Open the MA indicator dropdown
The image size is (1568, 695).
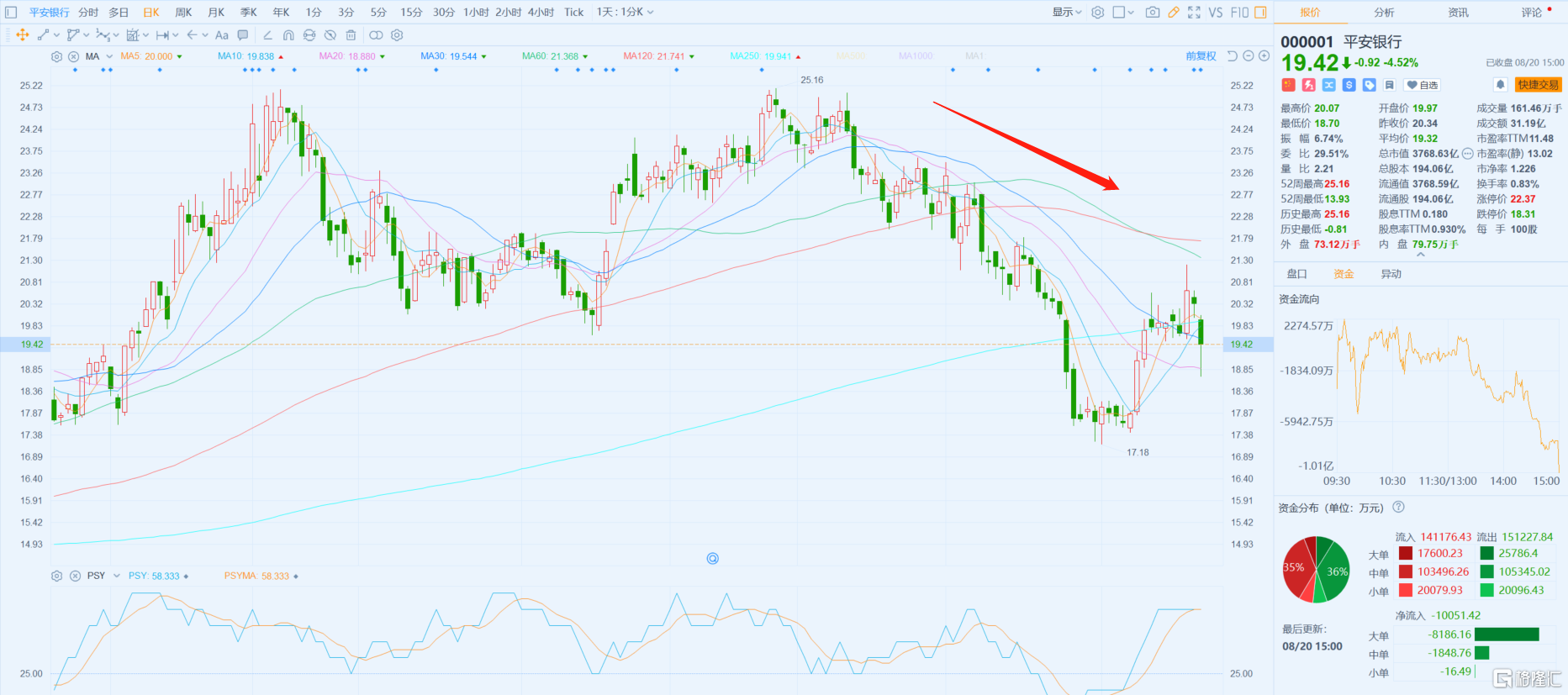click(108, 56)
